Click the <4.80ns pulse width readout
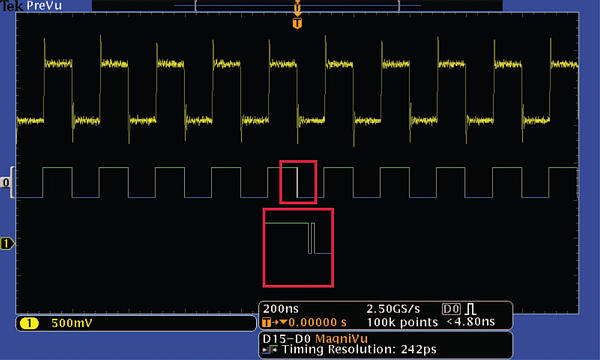 [x=471, y=322]
